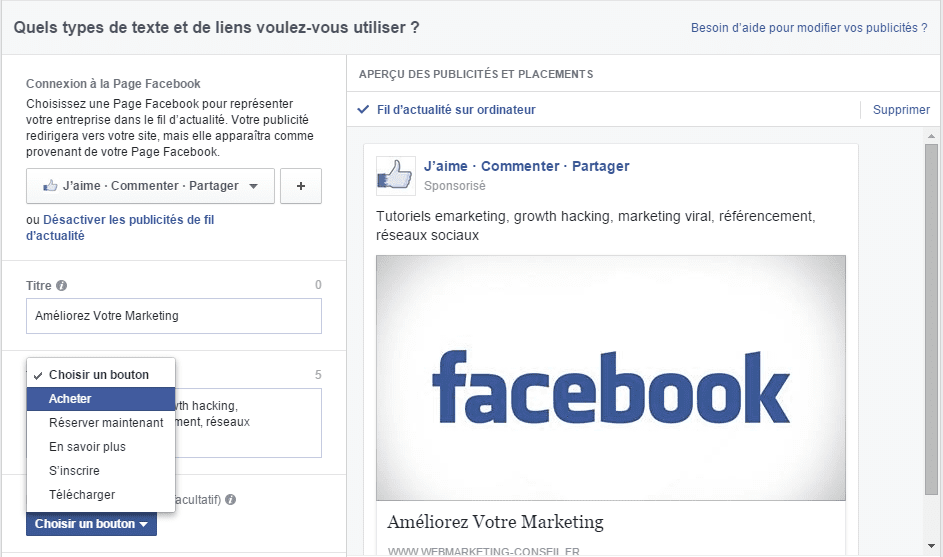
Task: Click the scrollbar up arrow in preview
Action: click(x=932, y=136)
